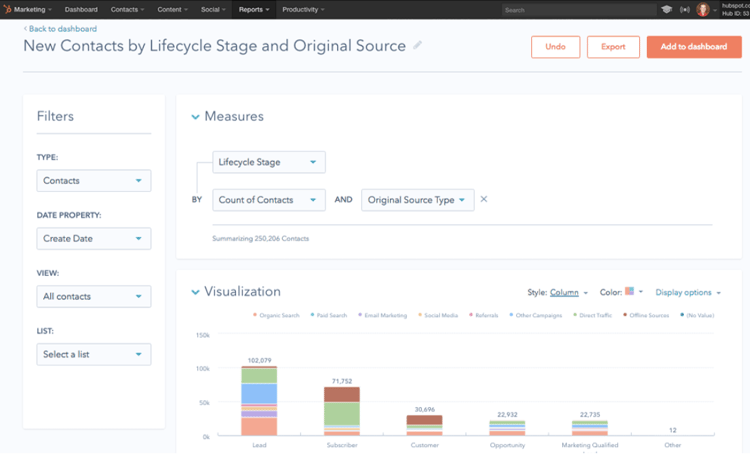This screenshot has height=458, width=750.
Task: Collapse the Measures section chevron
Action: click(x=195, y=117)
